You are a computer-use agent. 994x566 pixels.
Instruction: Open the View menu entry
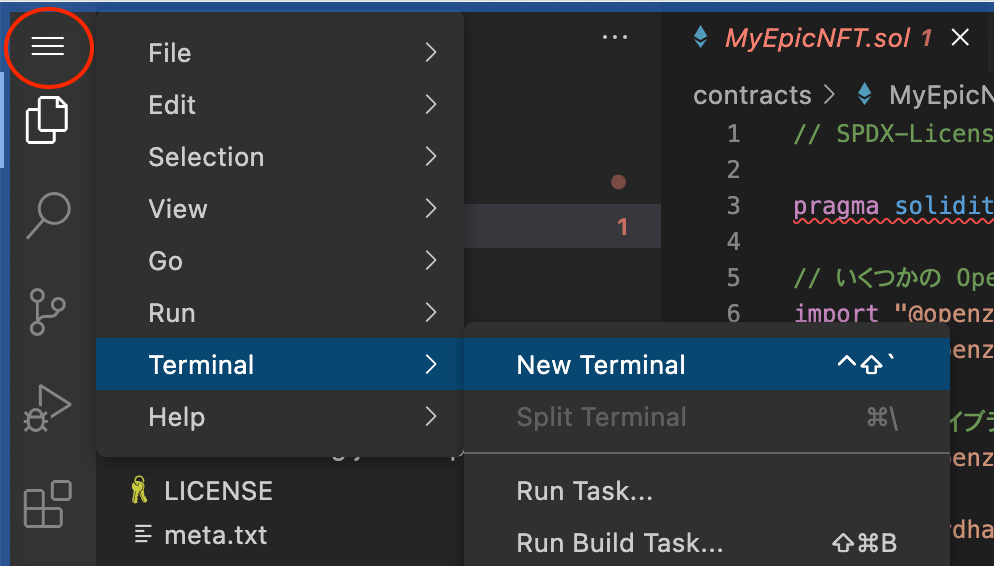[280, 209]
